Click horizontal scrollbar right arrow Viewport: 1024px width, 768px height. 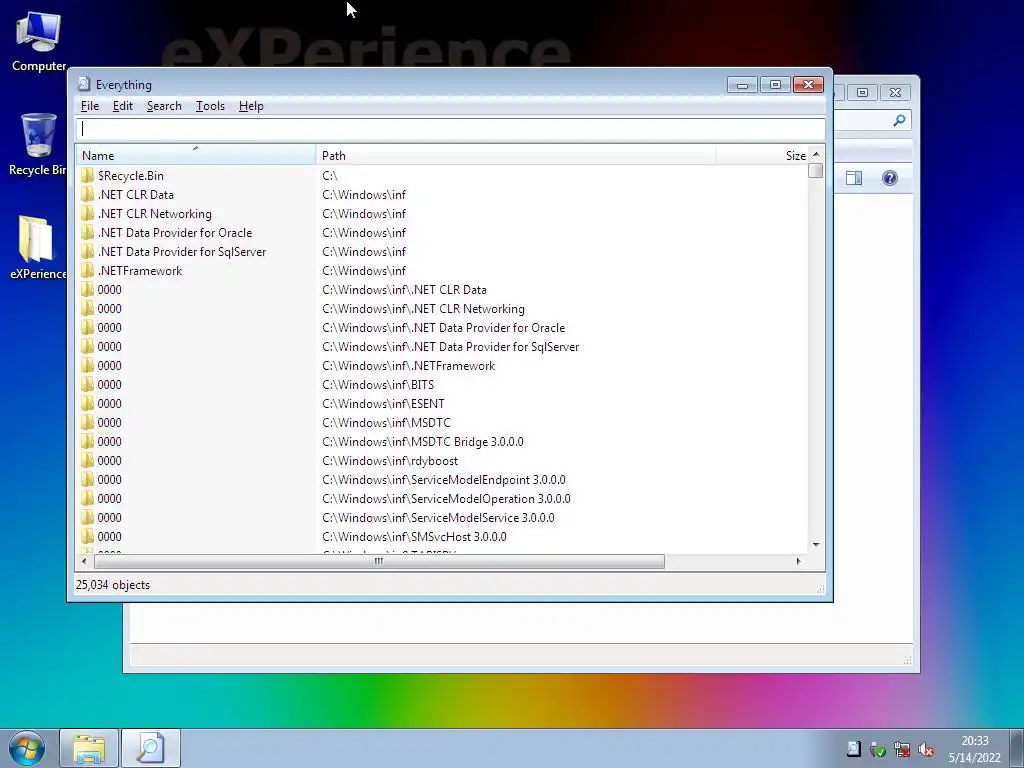coord(798,561)
